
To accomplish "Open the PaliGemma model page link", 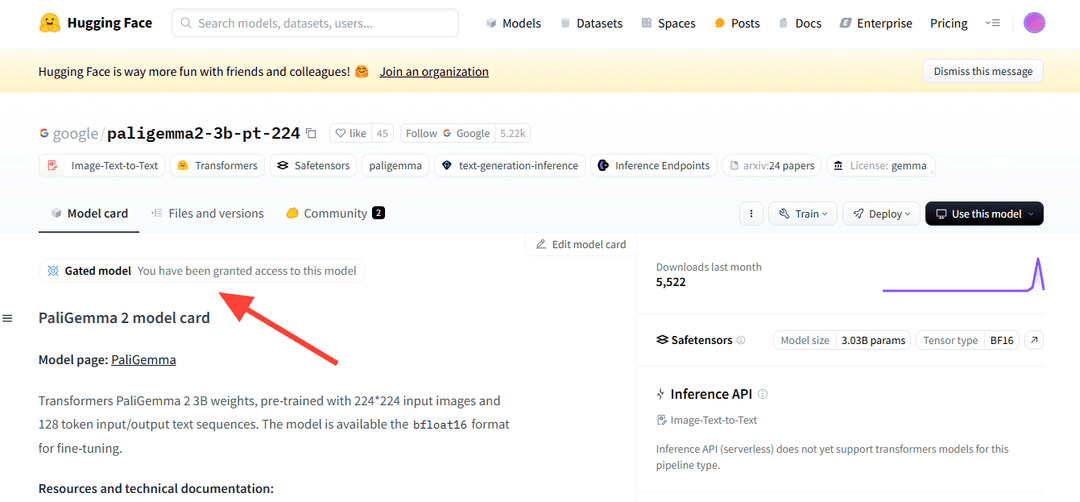I will [x=143, y=359].
